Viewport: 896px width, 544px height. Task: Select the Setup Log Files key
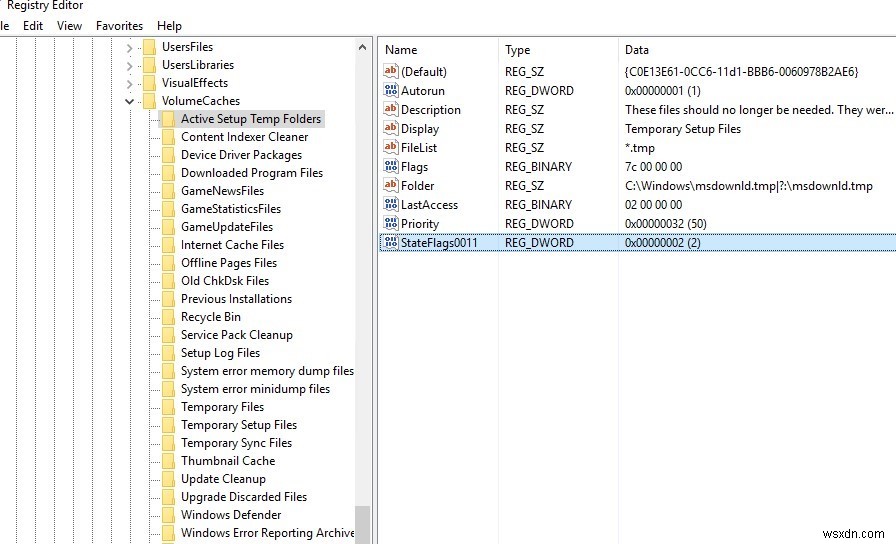(221, 353)
